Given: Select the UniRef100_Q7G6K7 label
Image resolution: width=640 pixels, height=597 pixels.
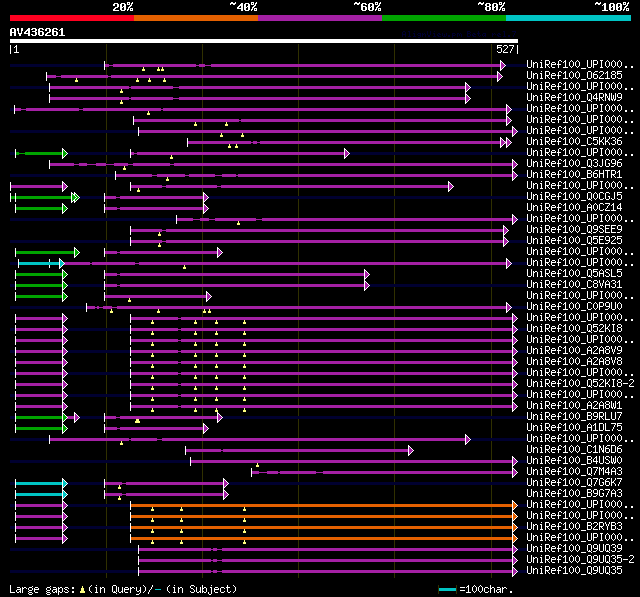Looking at the screenshot, I should (574, 483).
